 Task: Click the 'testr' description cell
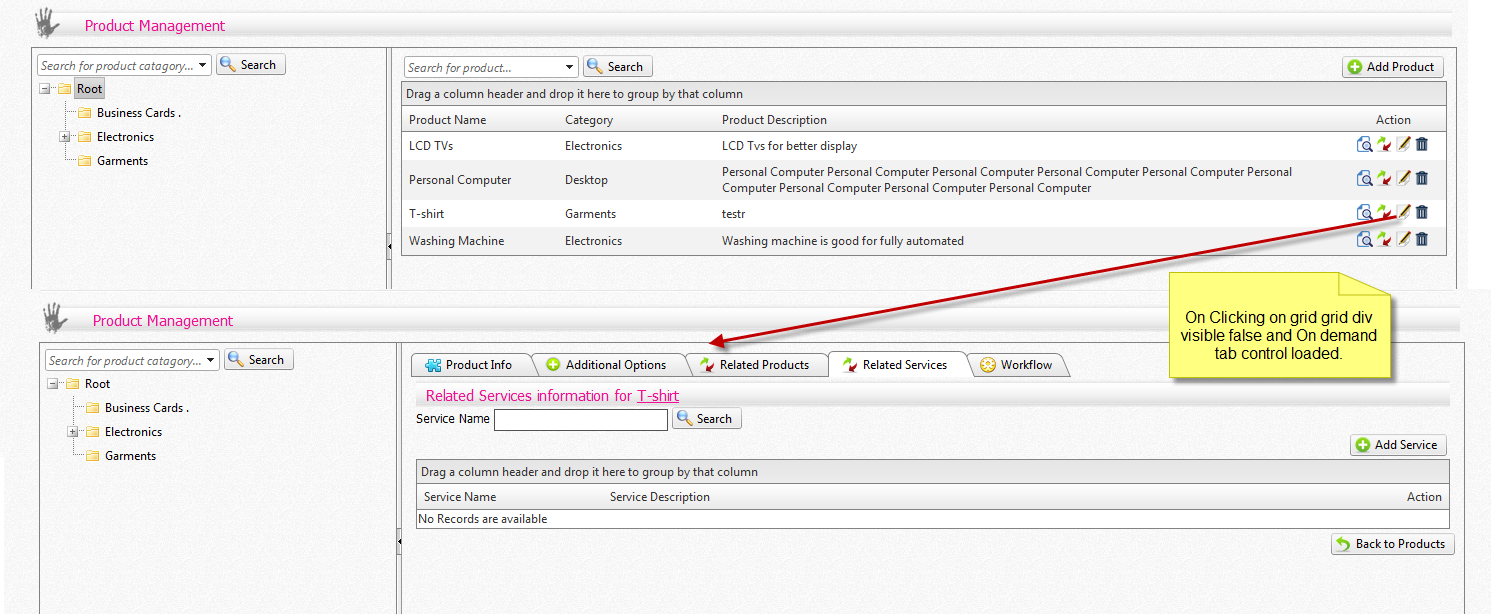coord(733,214)
